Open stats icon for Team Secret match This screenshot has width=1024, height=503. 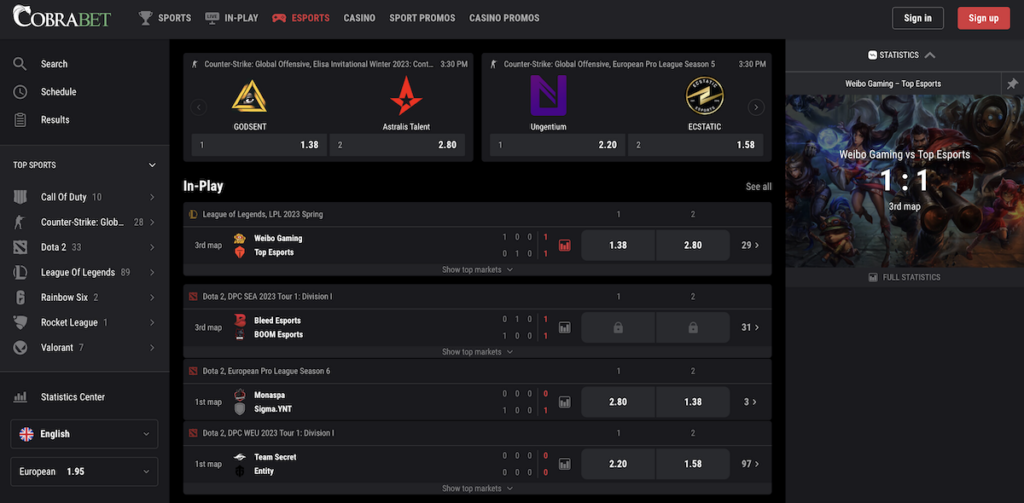565,464
